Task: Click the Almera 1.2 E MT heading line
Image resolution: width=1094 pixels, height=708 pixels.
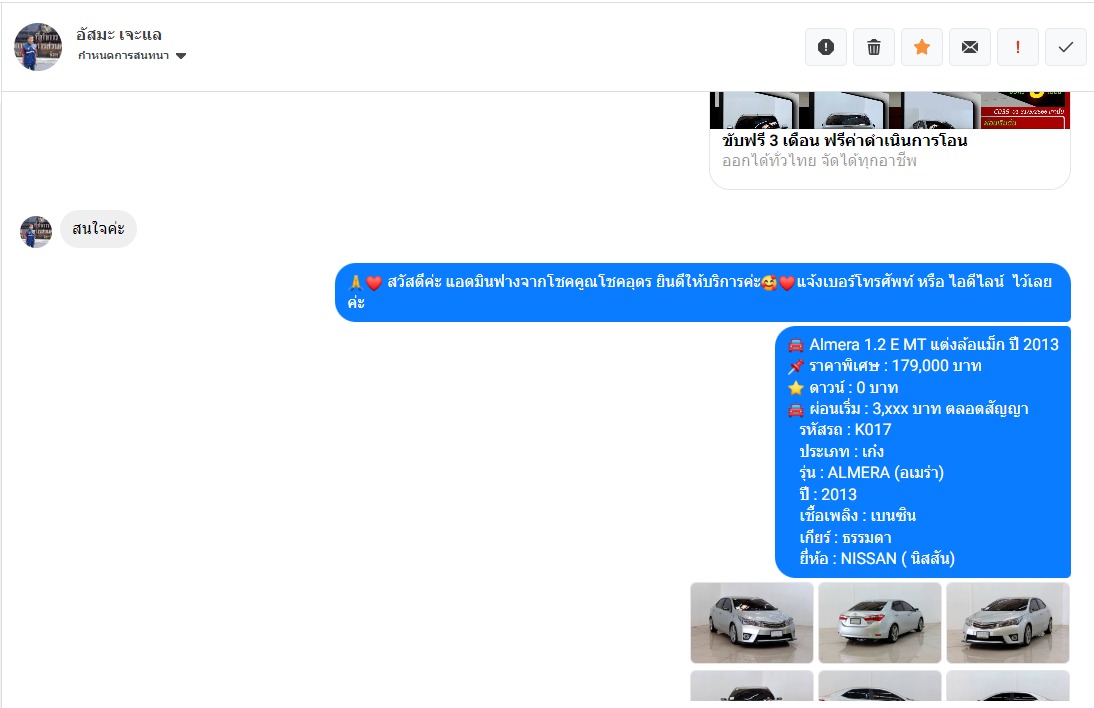Action: click(923, 345)
